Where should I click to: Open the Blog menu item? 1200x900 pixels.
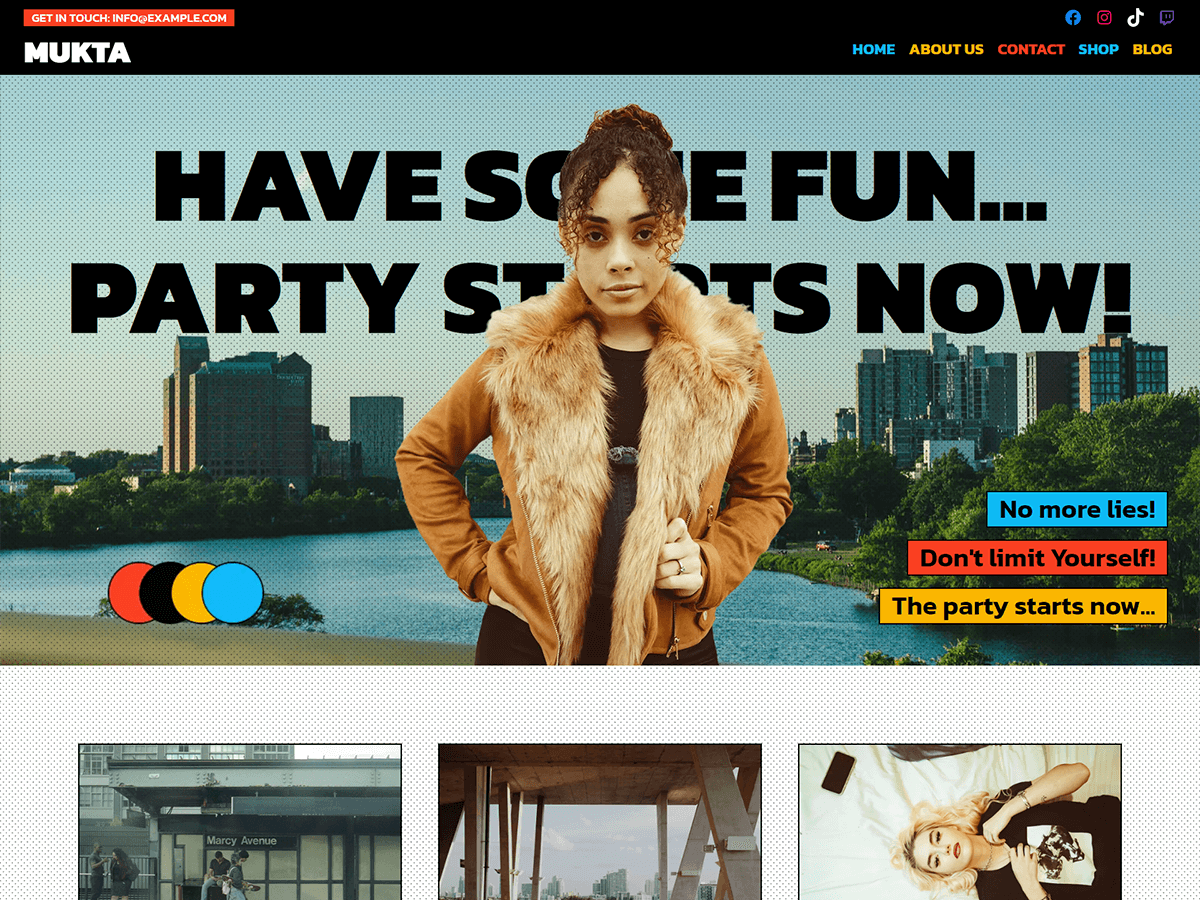[1152, 49]
